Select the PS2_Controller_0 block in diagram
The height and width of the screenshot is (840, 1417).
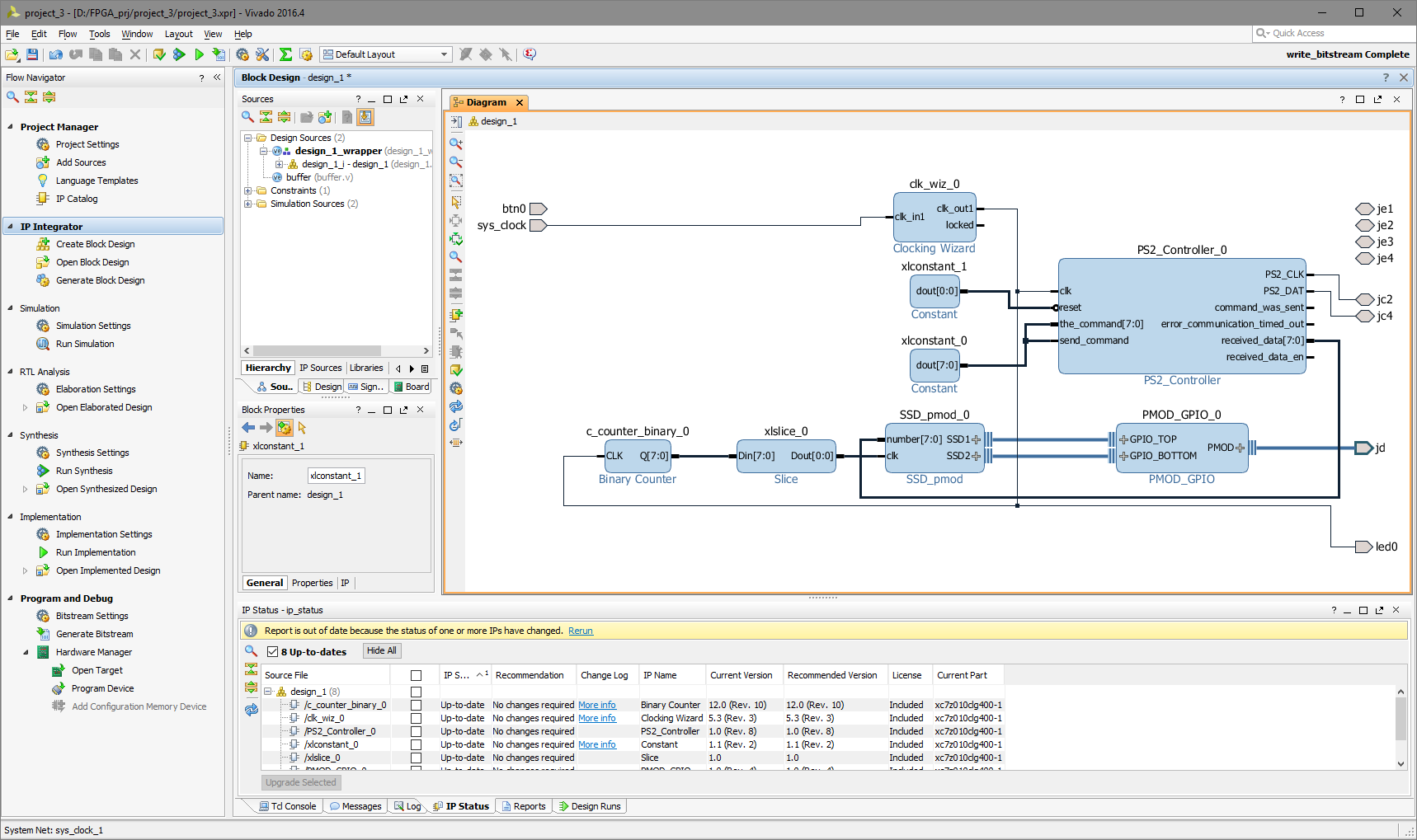1181,316
